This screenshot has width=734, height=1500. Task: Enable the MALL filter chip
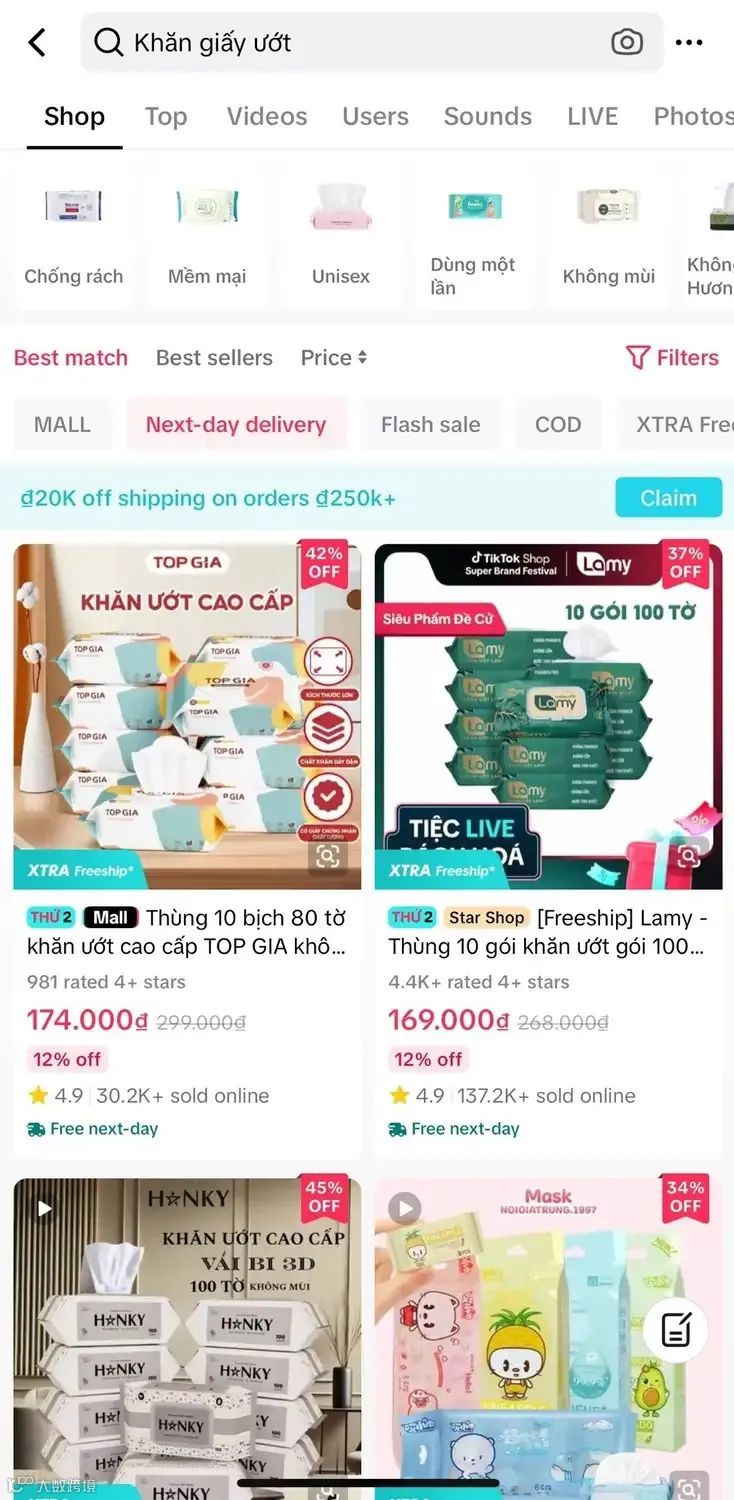point(62,424)
